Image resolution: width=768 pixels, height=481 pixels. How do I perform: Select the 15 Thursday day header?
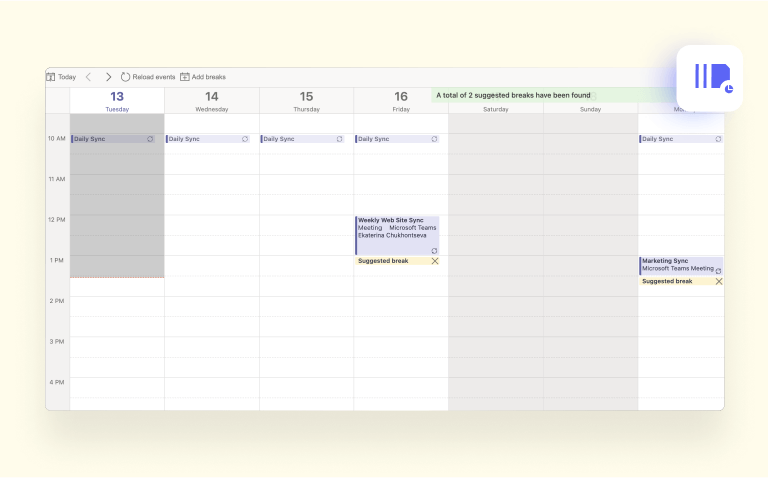point(306,101)
